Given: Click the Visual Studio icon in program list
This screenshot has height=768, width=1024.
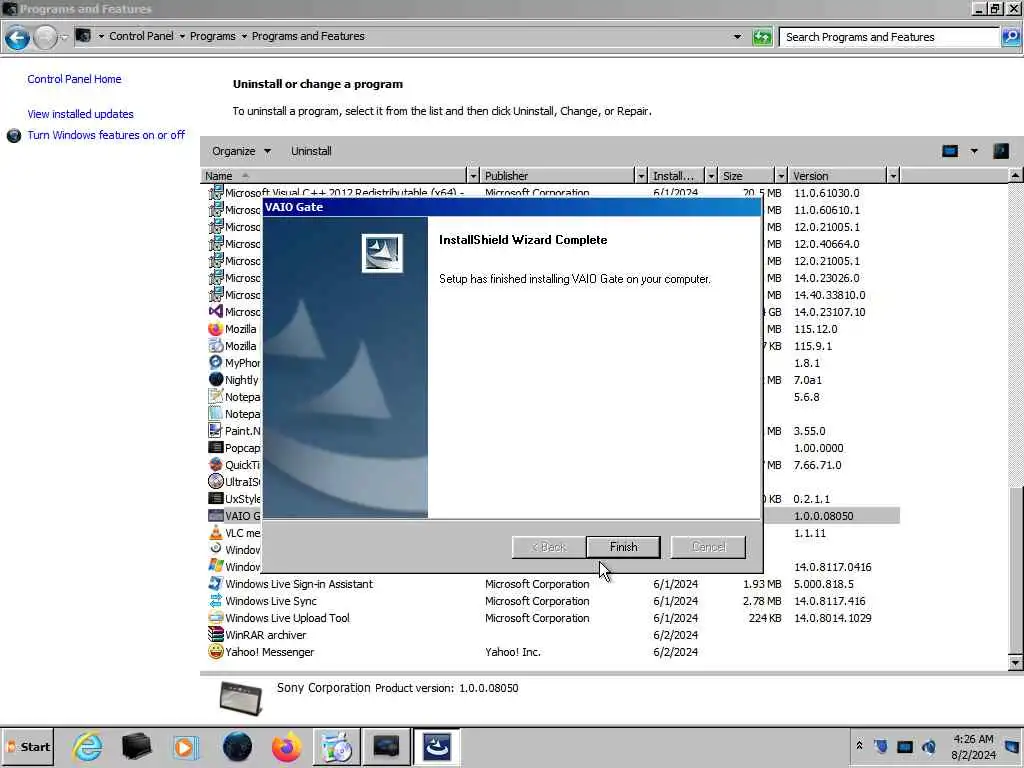Looking at the screenshot, I should click(x=216, y=312).
